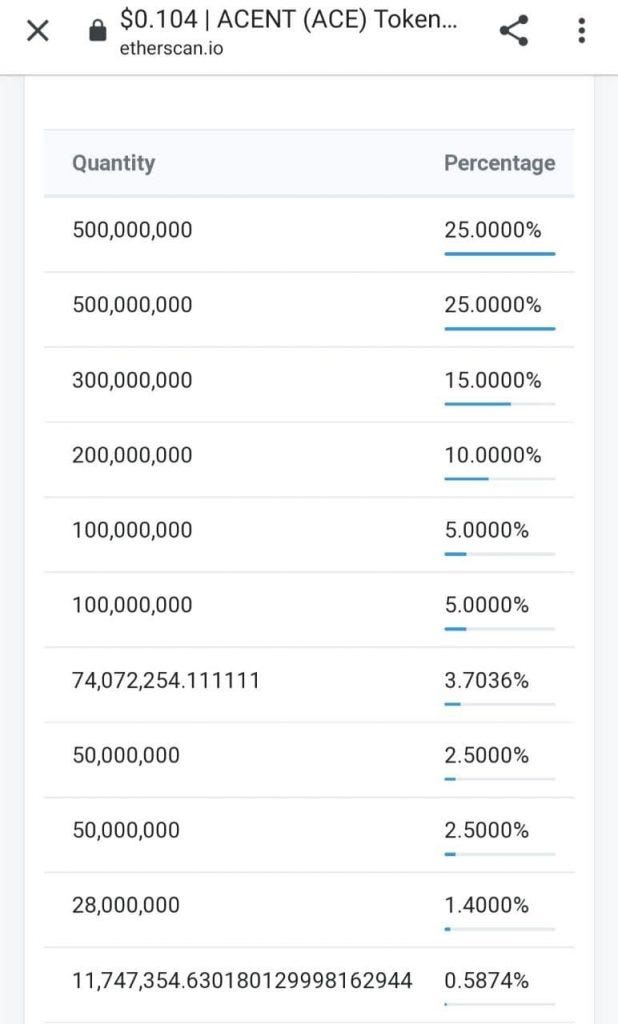Tap the 74,072,254.111111 quantity value
The image size is (618, 1024).
tap(166, 680)
